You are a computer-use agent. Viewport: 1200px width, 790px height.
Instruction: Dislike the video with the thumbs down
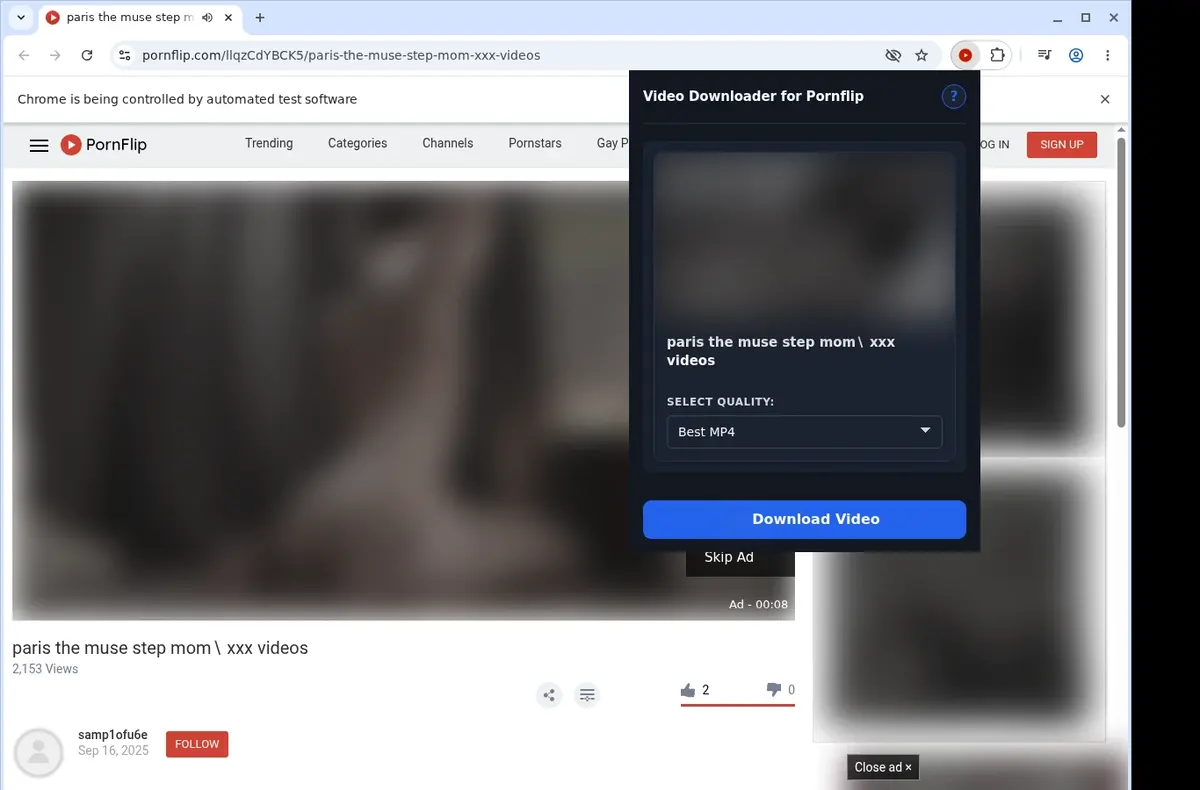point(773,690)
